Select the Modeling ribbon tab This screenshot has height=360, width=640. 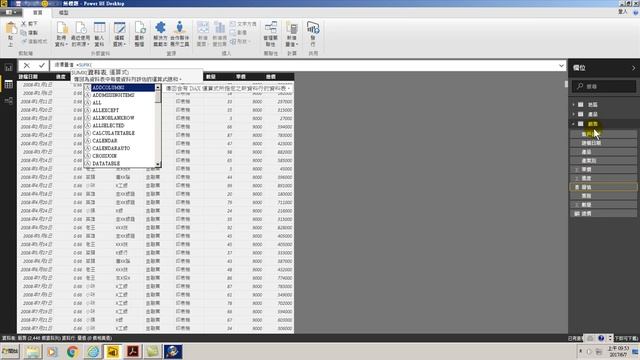(x=63, y=13)
